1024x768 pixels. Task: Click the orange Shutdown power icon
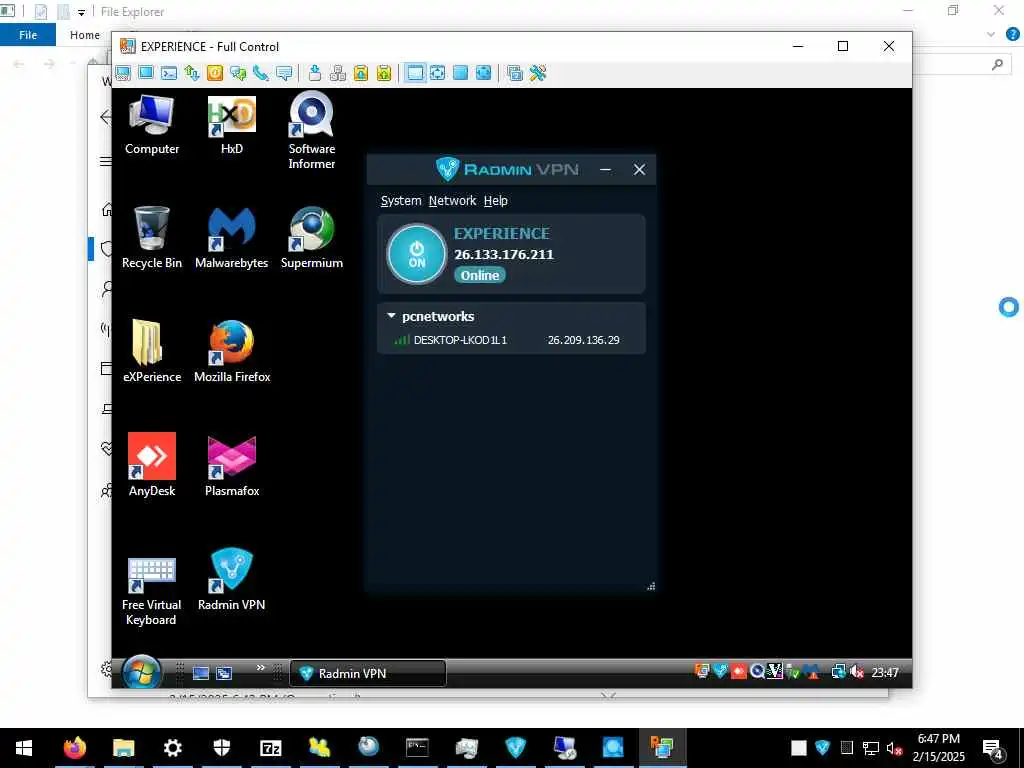(215, 73)
